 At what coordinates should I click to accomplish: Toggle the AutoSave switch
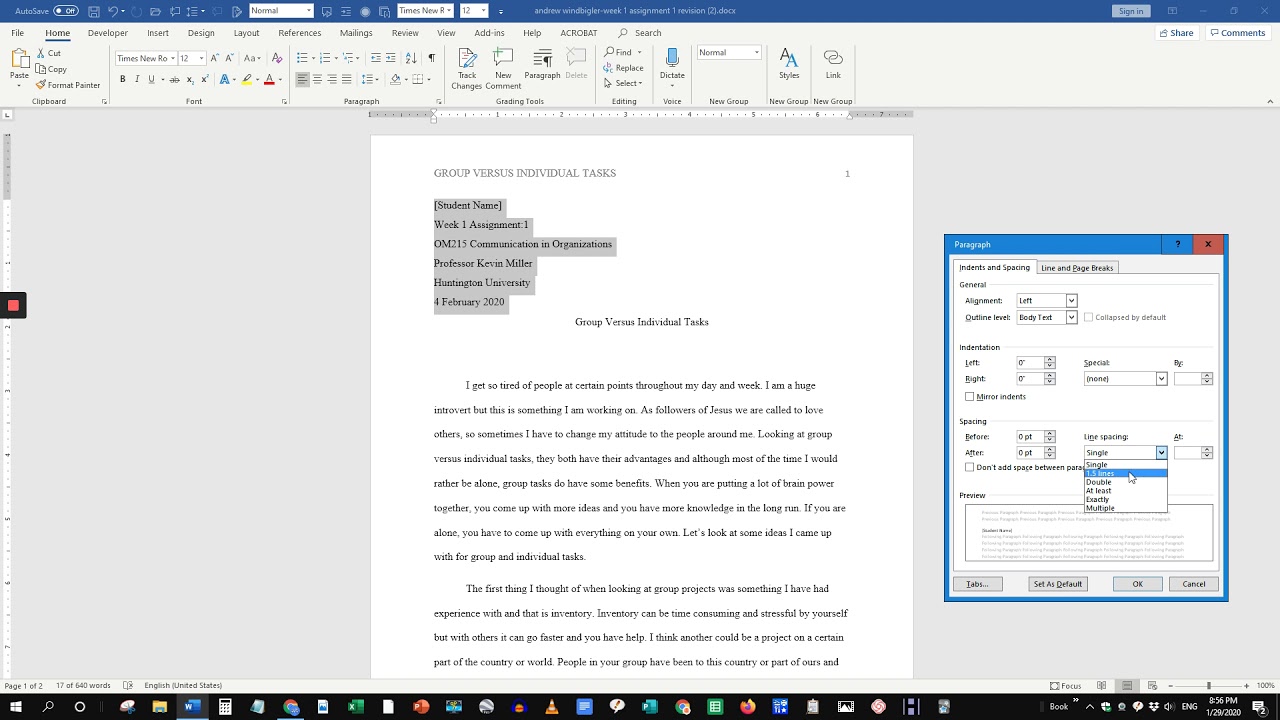(x=66, y=11)
